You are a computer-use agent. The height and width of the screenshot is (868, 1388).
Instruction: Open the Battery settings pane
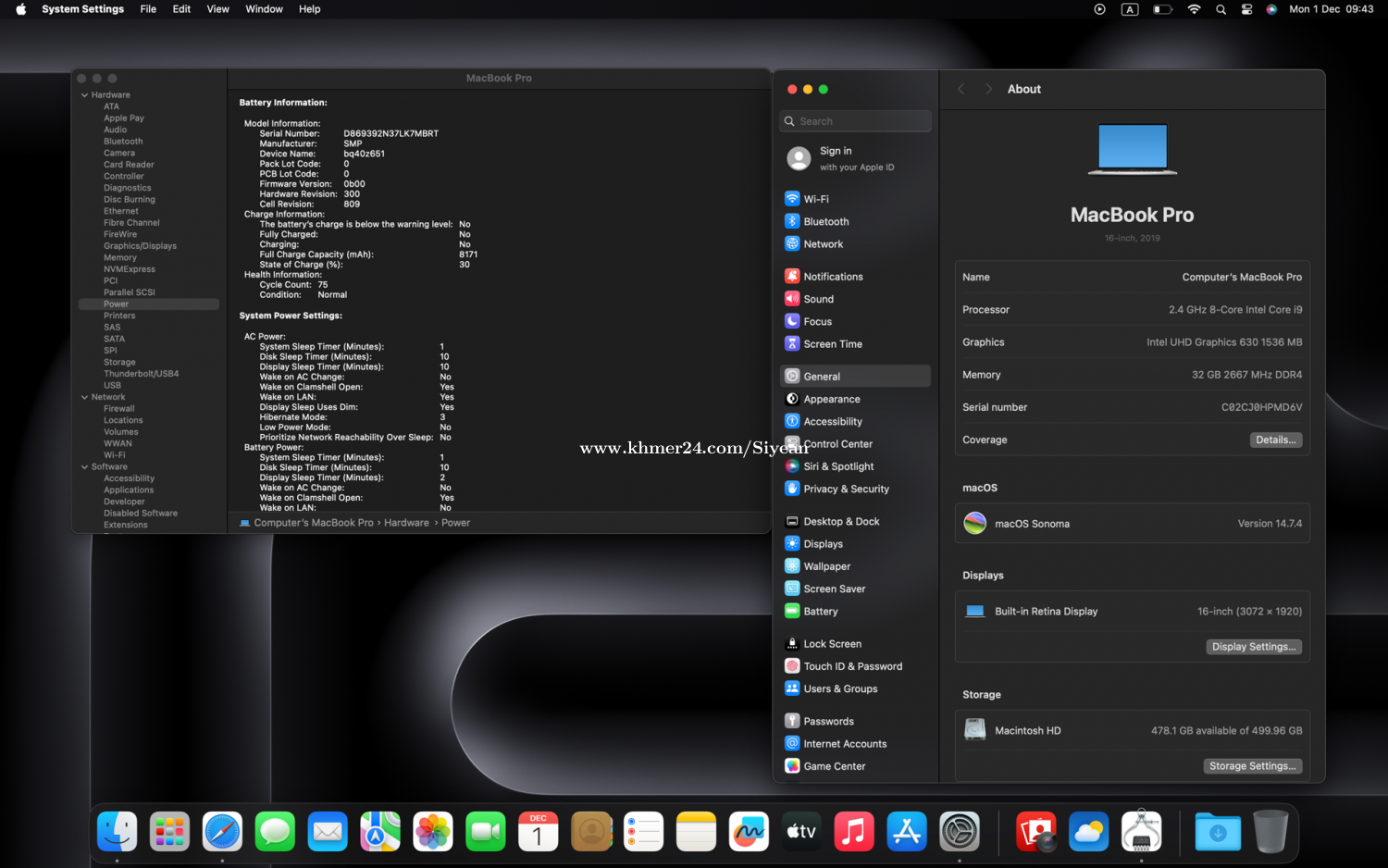pos(820,612)
